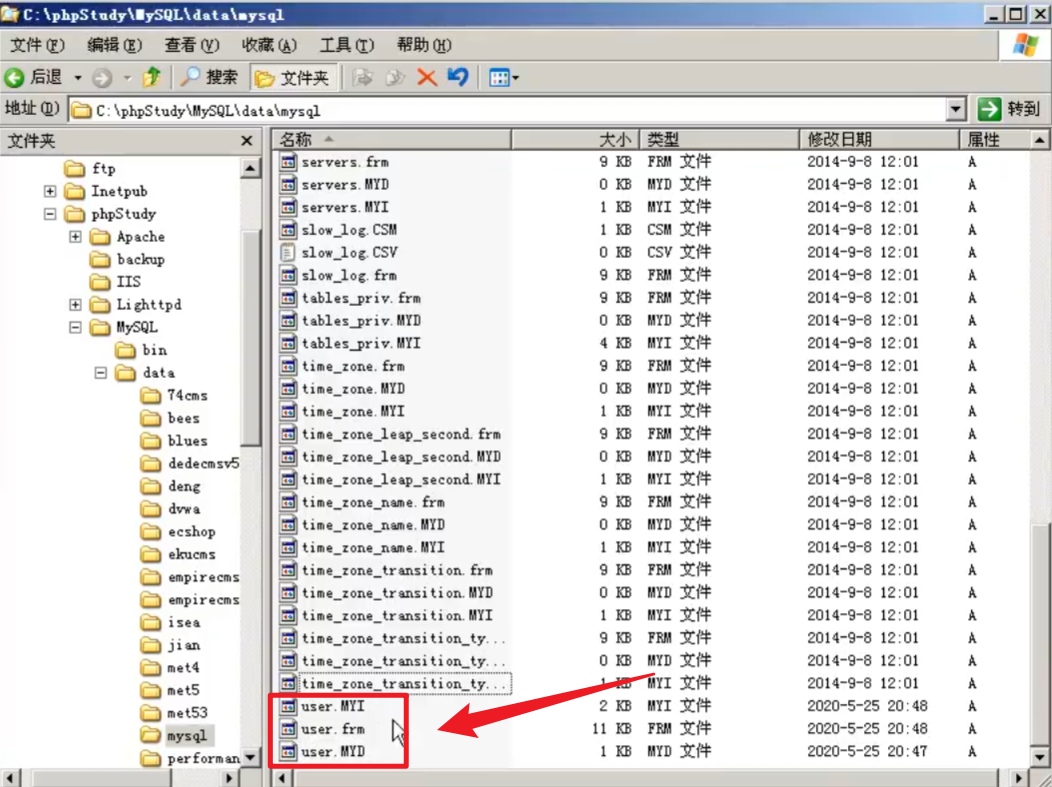Open the 工具 (Tools) menu

tap(346, 45)
